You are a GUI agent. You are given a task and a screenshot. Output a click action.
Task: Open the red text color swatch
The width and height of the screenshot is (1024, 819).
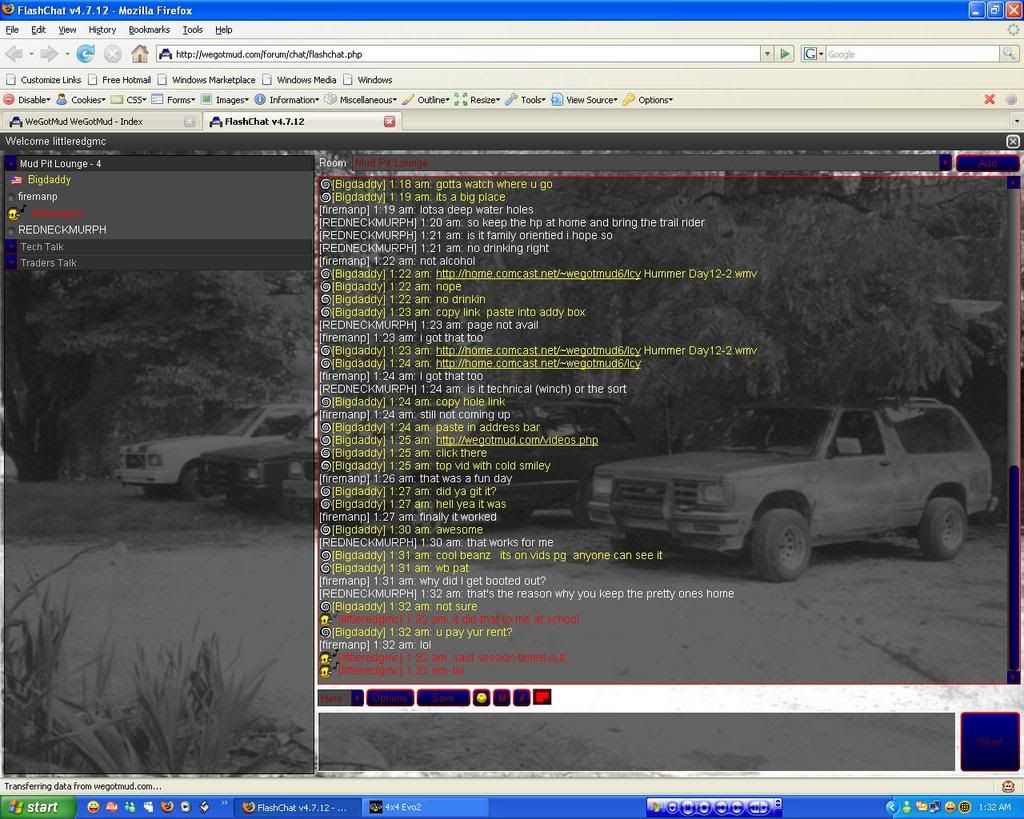(x=542, y=697)
